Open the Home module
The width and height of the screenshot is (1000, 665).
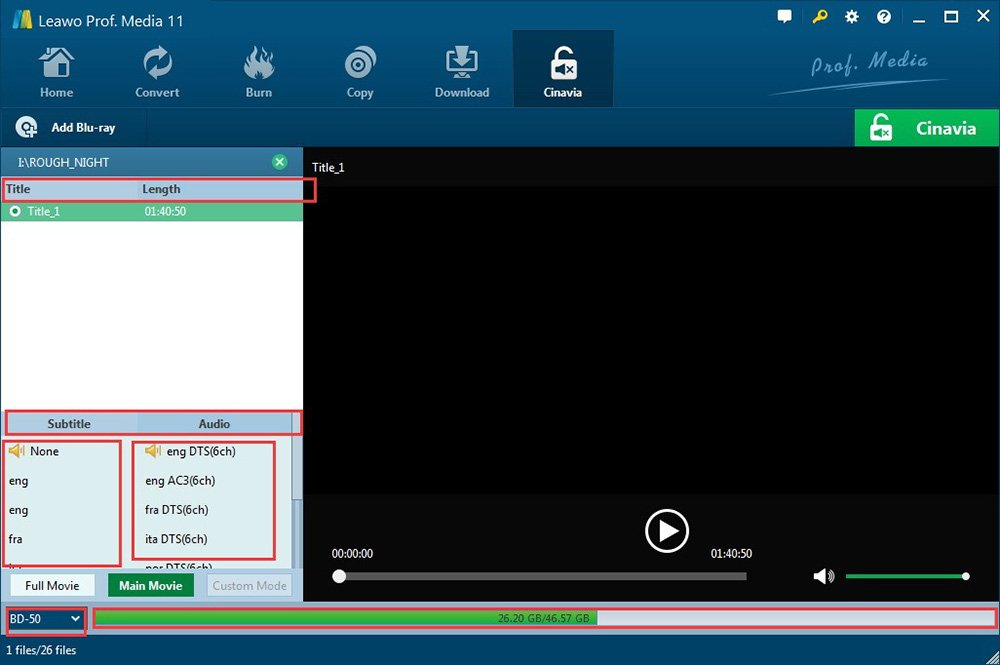pos(56,71)
